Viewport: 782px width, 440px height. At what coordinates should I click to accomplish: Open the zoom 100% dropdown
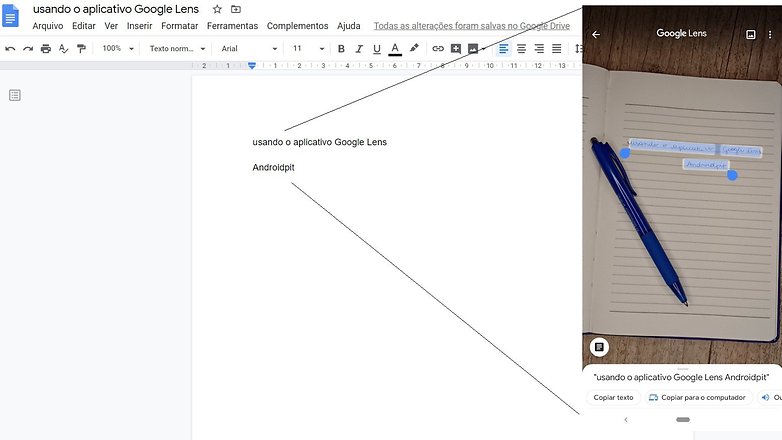pyautogui.click(x=118, y=48)
